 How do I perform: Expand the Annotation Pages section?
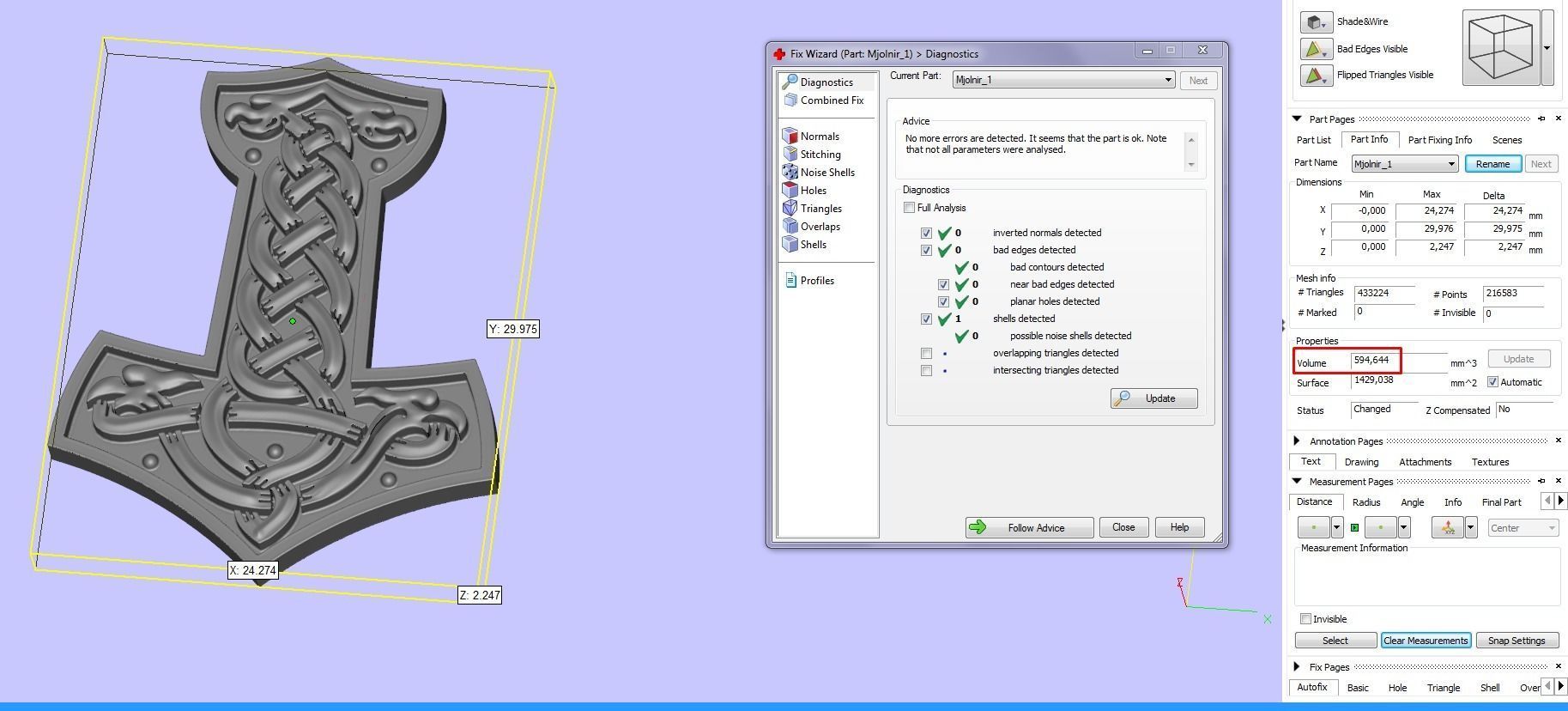(x=1297, y=441)
